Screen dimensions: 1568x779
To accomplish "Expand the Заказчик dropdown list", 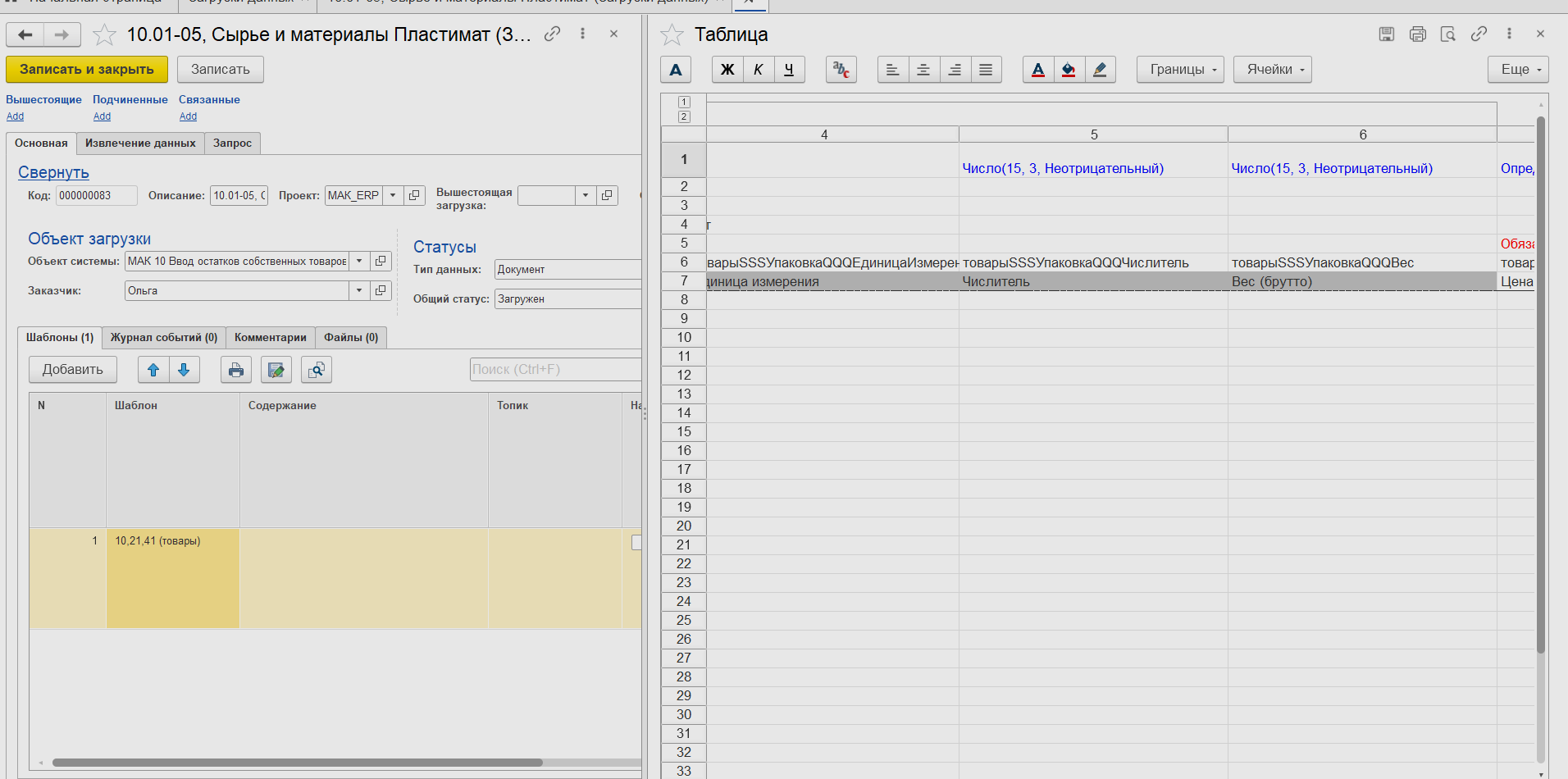I will pos(359,290).
